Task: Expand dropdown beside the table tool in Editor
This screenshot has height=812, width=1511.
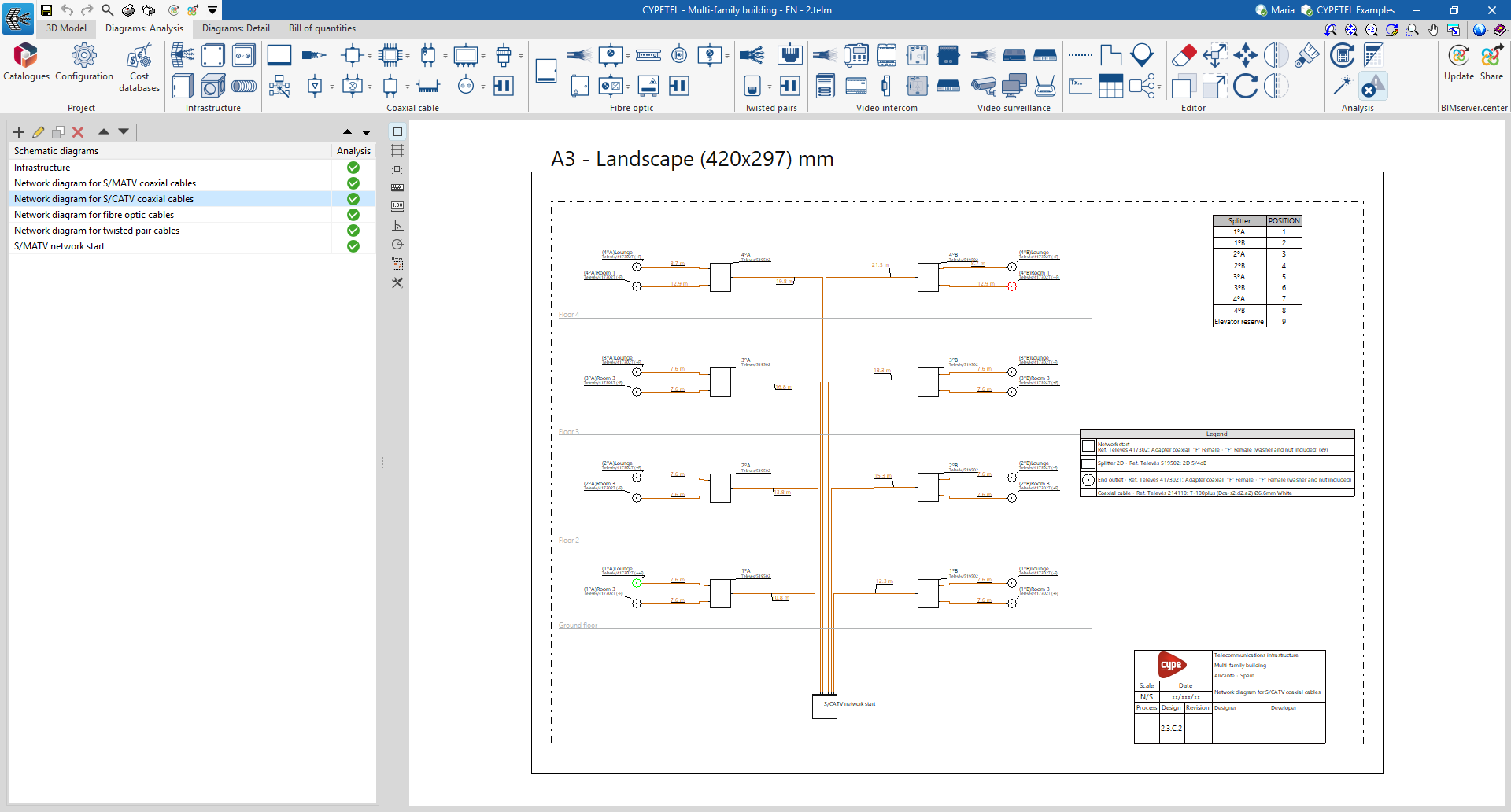Action: (1161, 87)
